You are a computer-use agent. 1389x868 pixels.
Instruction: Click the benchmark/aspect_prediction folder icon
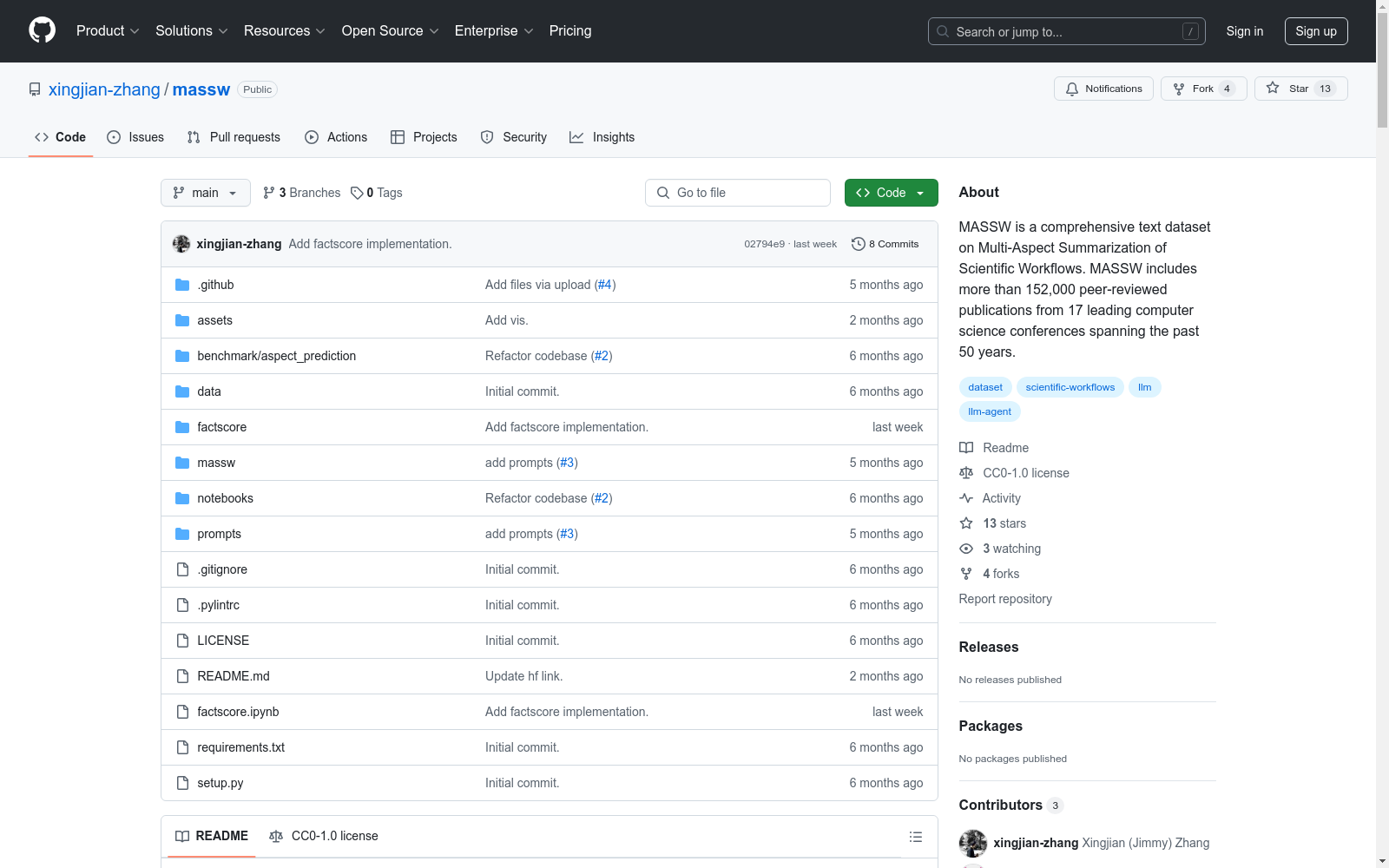pos(182,356)
